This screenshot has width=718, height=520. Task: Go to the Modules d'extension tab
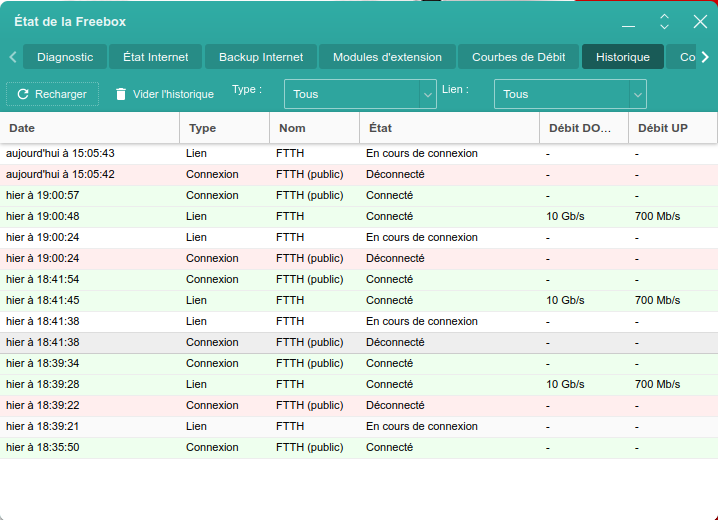(387, 57)
